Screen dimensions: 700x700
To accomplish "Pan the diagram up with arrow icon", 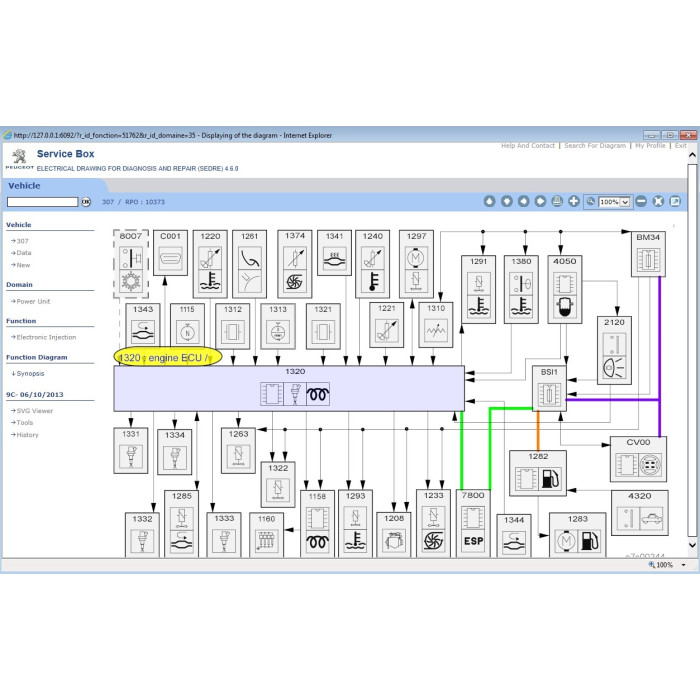I will coord(489,201).
